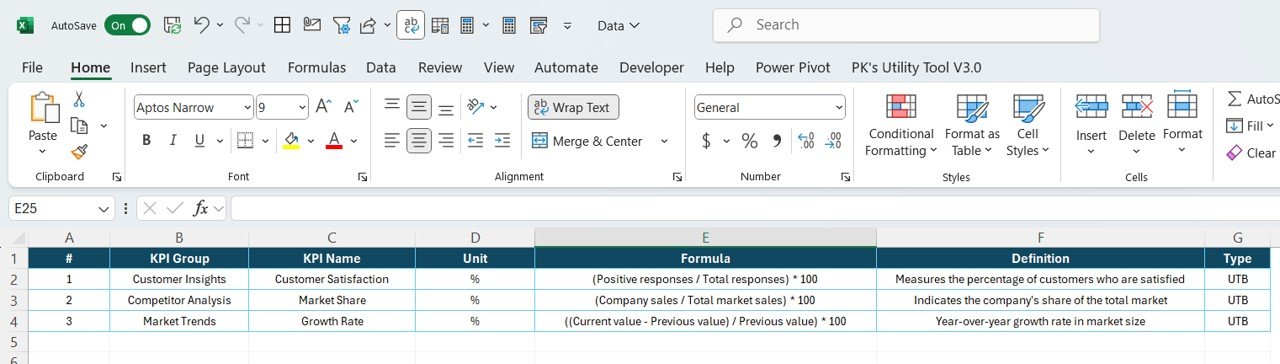
Task: Switch to the Page Layout tab
Action: (227, 67)
